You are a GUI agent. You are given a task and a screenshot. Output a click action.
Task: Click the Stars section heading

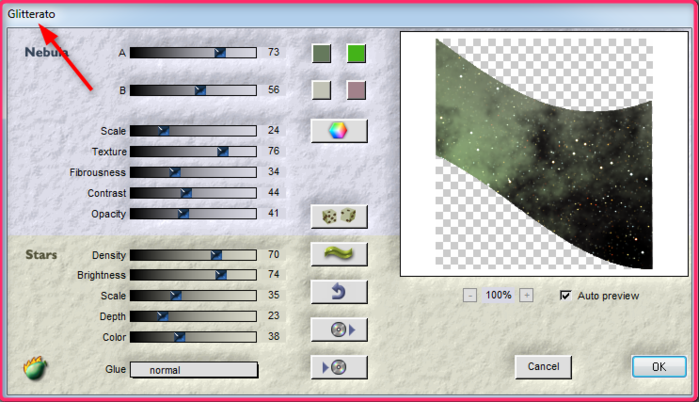pyautogui.click(x=41, y=255)
